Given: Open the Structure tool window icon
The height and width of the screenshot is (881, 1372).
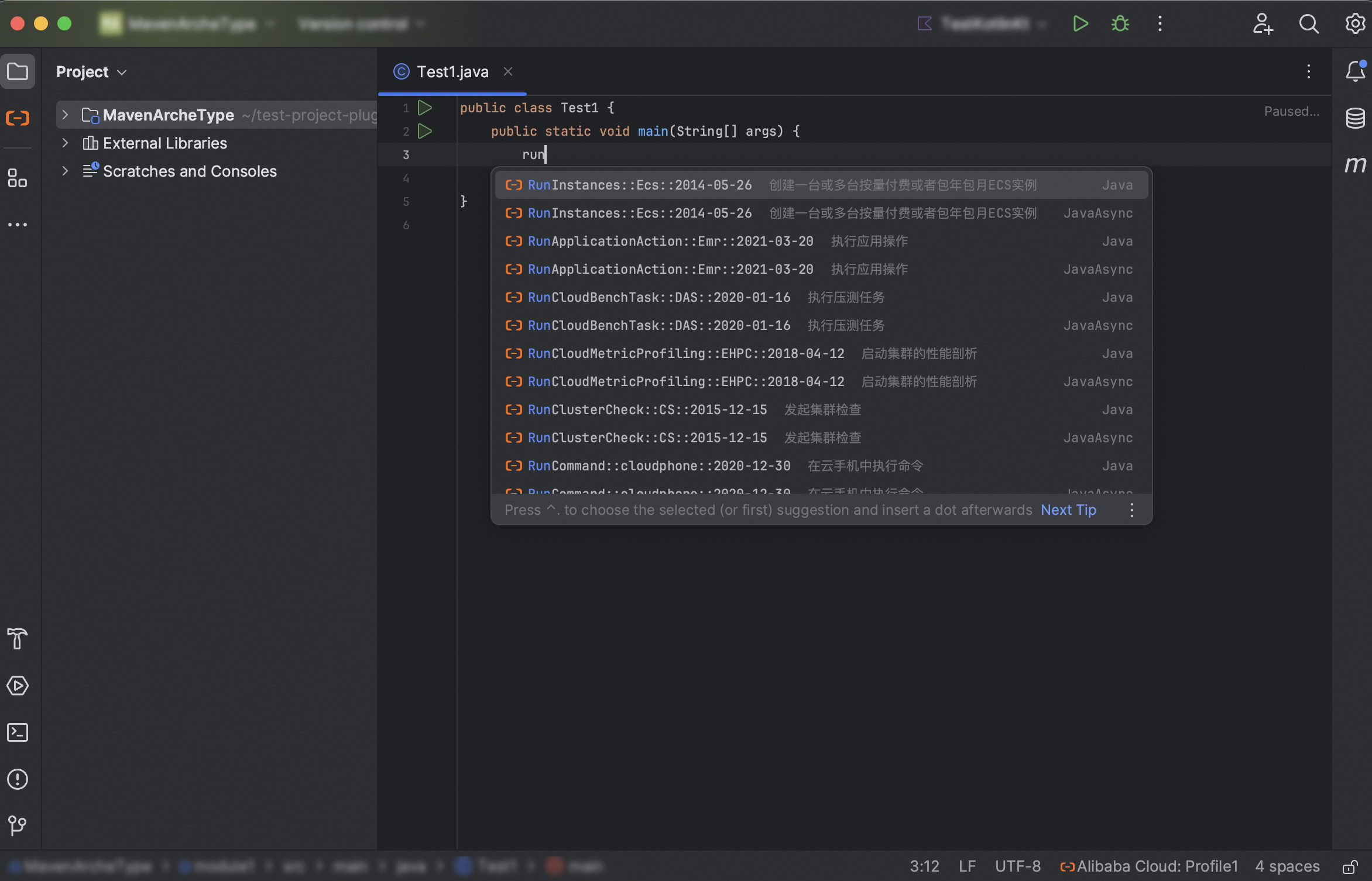Looking at the screenshot, I should tap(18, 178).
